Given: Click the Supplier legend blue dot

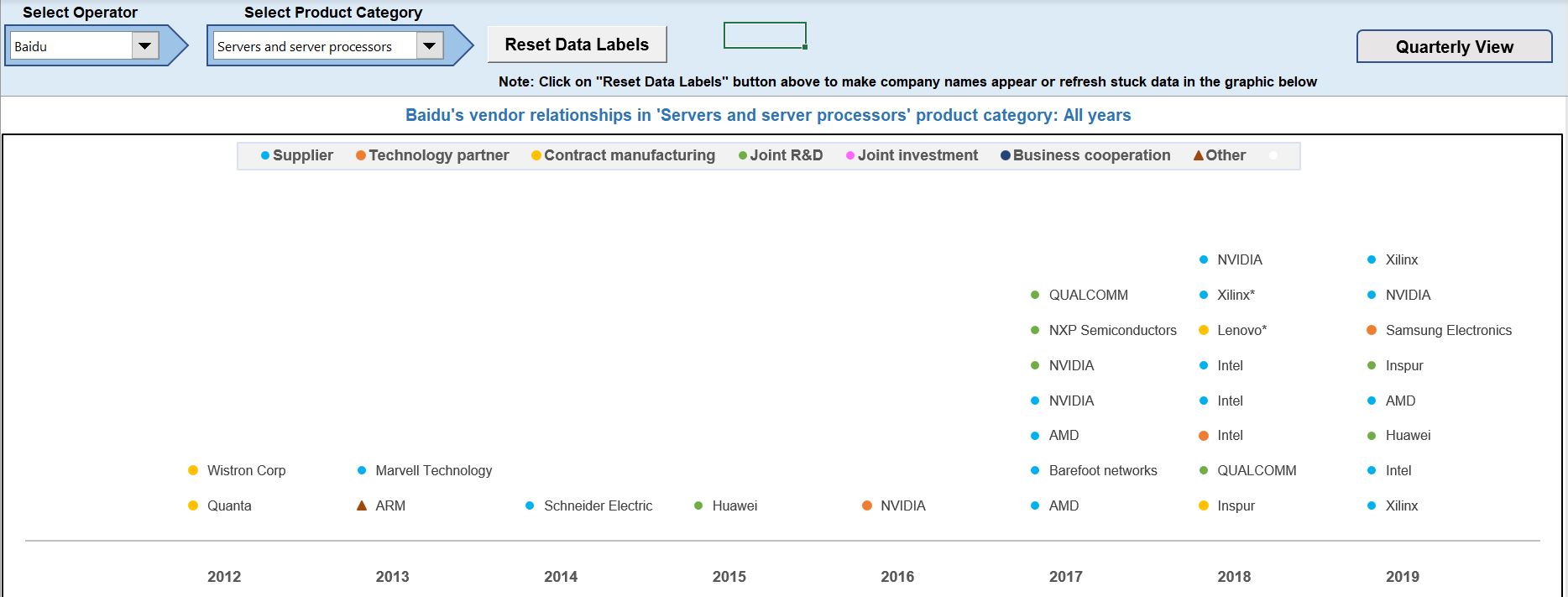Looking at the screenshot, I should 265,156.
